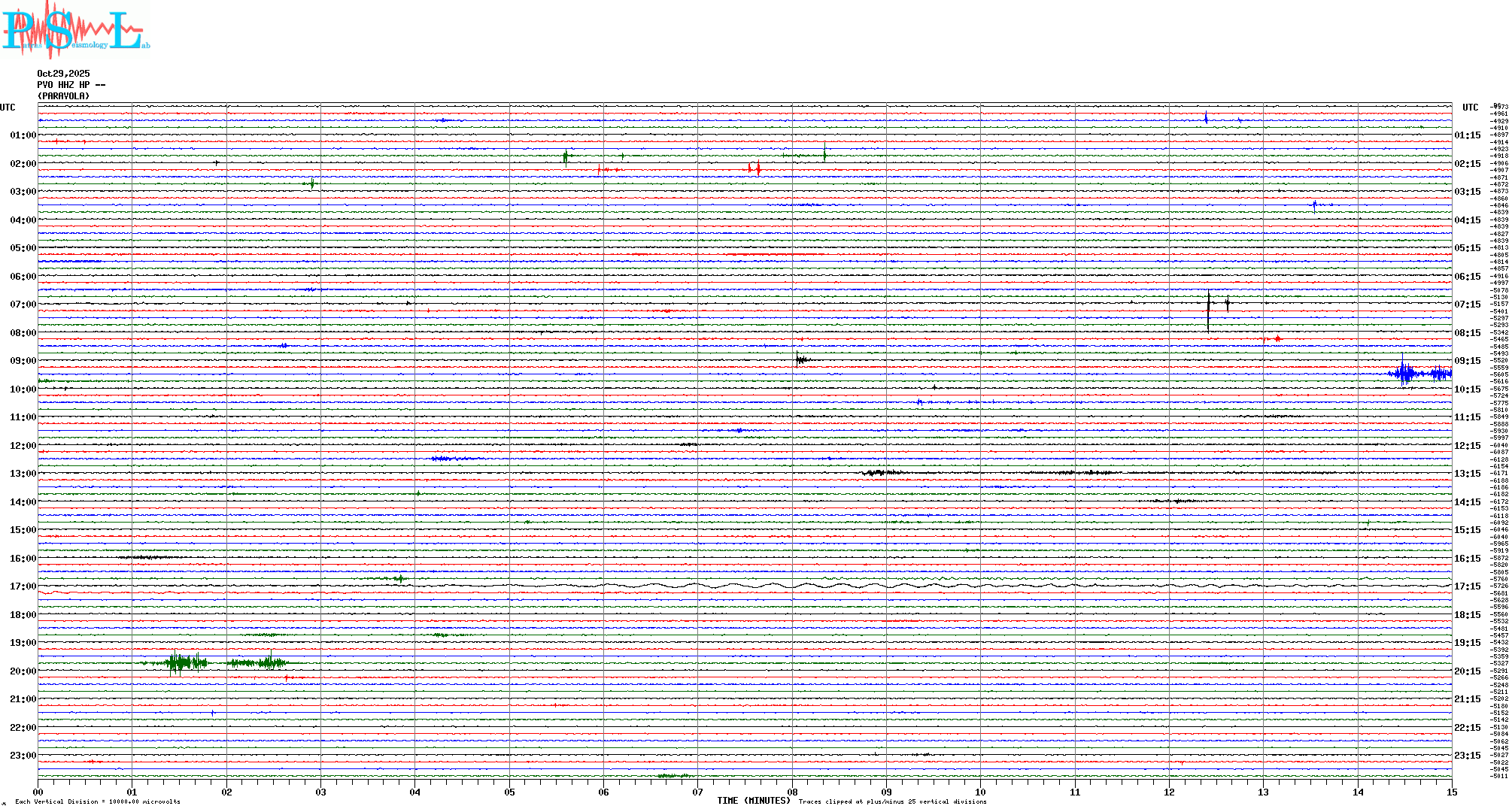Screen dimensions: 1512x812
Task: Select the 23:00 hour label on left
Action: click(x=23, y=756)
